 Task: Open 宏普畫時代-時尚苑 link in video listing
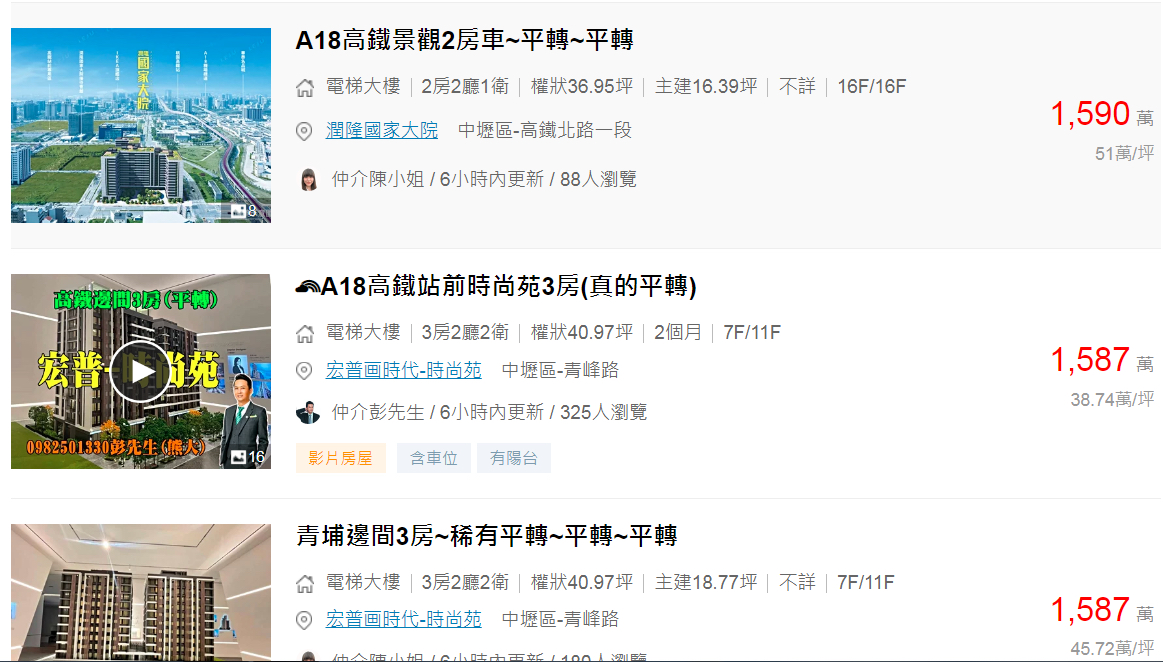pyautogui.click(x=403, y=370)
